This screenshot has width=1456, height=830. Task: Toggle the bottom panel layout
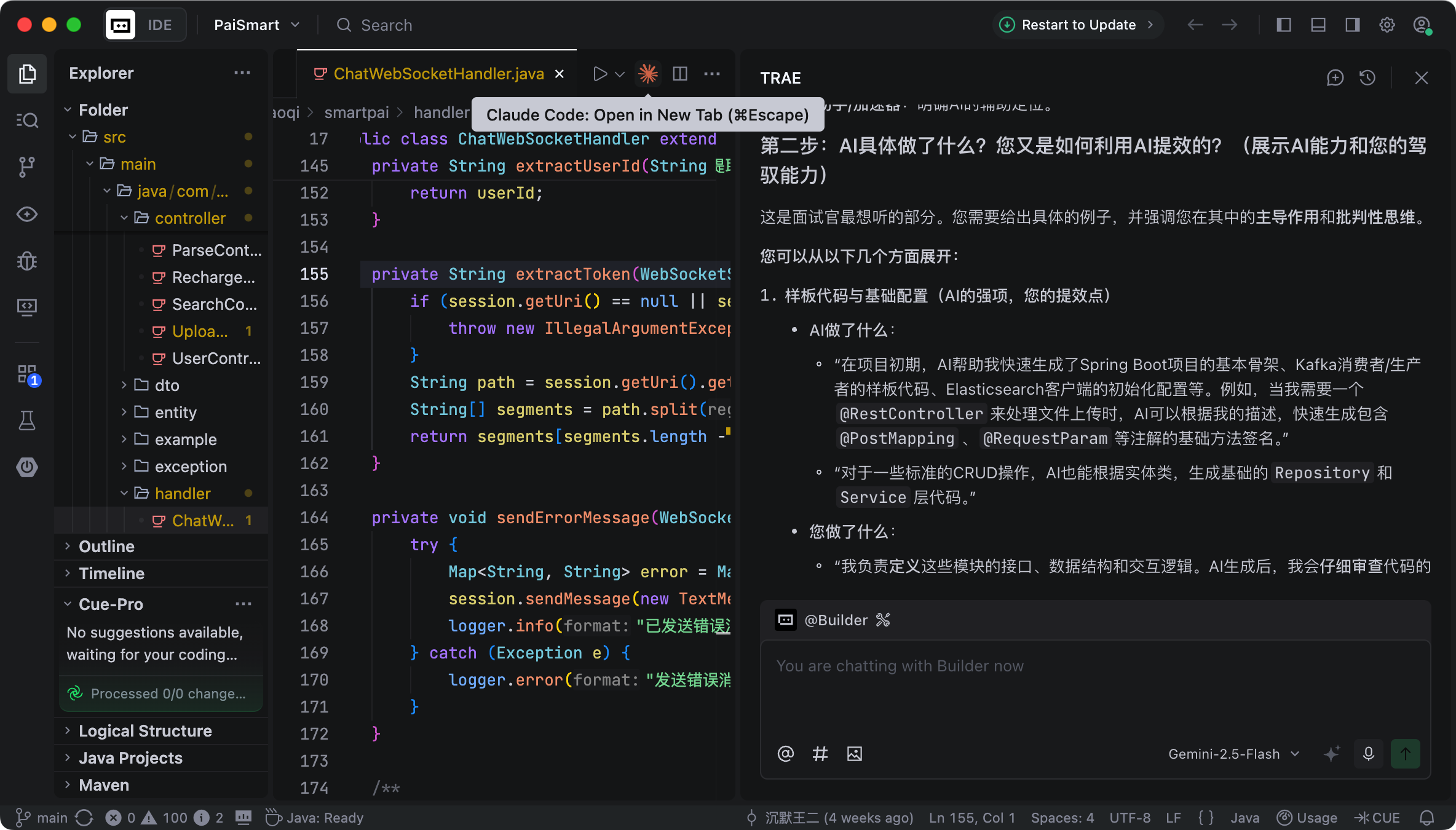(1318, 25)
